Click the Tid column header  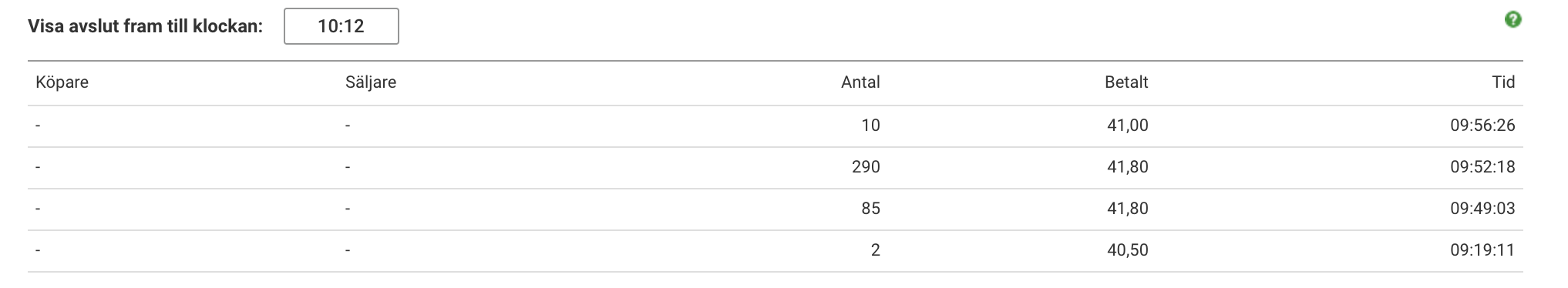(x=1503, y=82)
